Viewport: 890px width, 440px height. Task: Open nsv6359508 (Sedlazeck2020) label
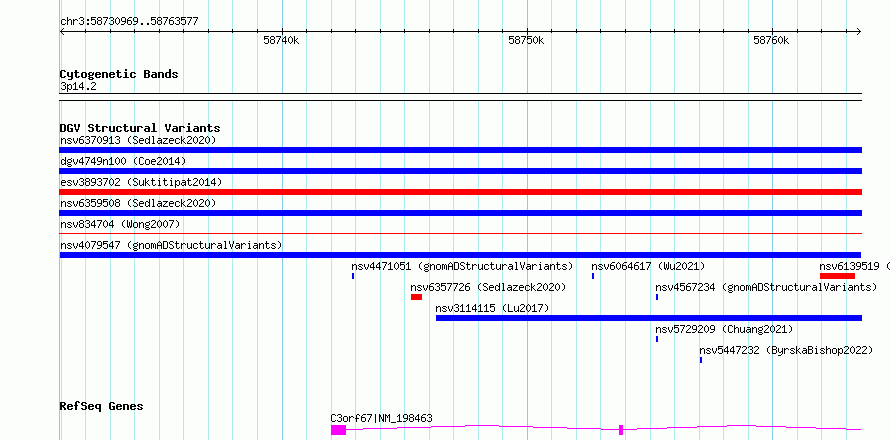[x=138, y=203]
